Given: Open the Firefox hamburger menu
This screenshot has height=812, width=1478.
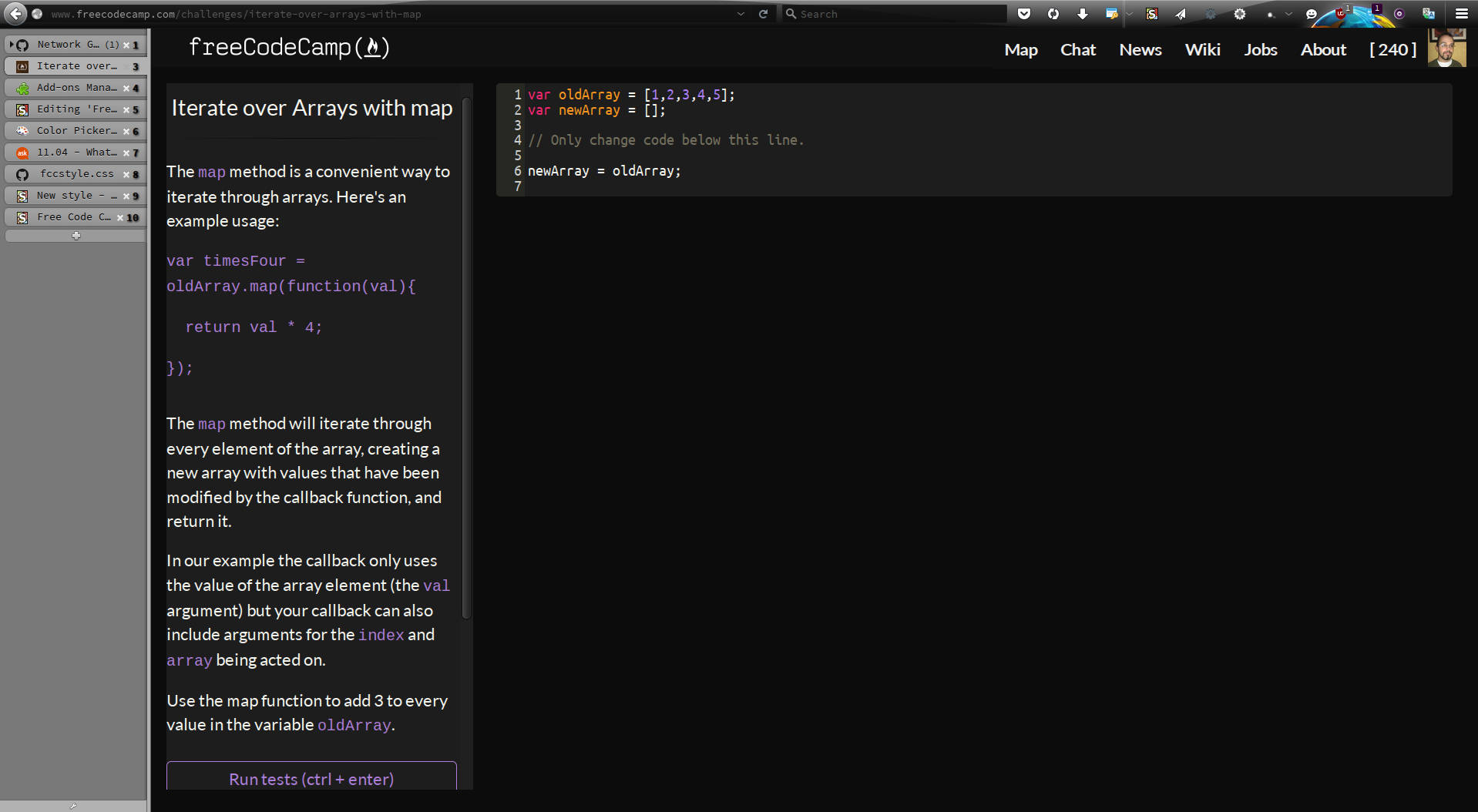Looking at the screenshot, I should click(x=1462, y=14).
